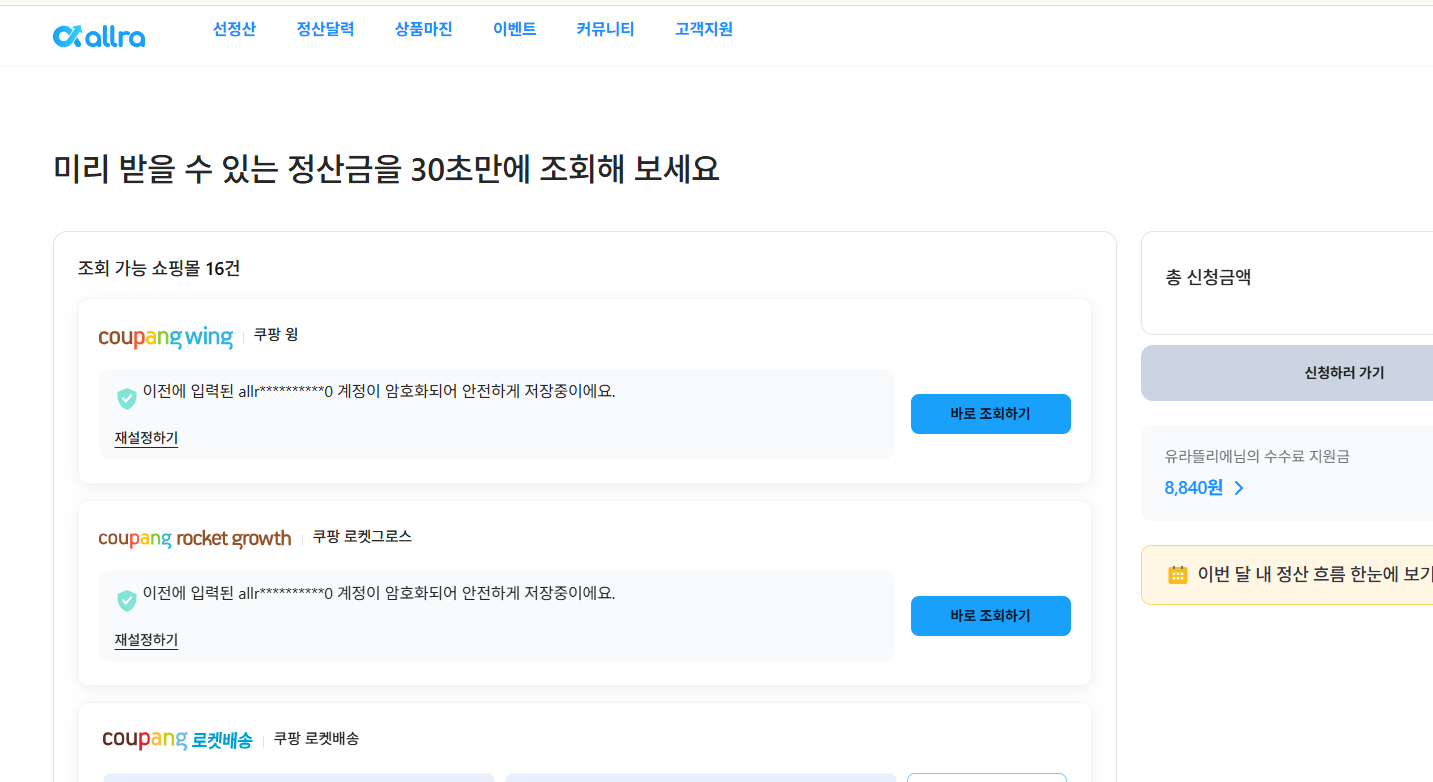This screenshot has height=782, width=1433.
Task: Click 바로 조회하기 for 쿠팡 로켓그로스
Action: tap(990, 616)
